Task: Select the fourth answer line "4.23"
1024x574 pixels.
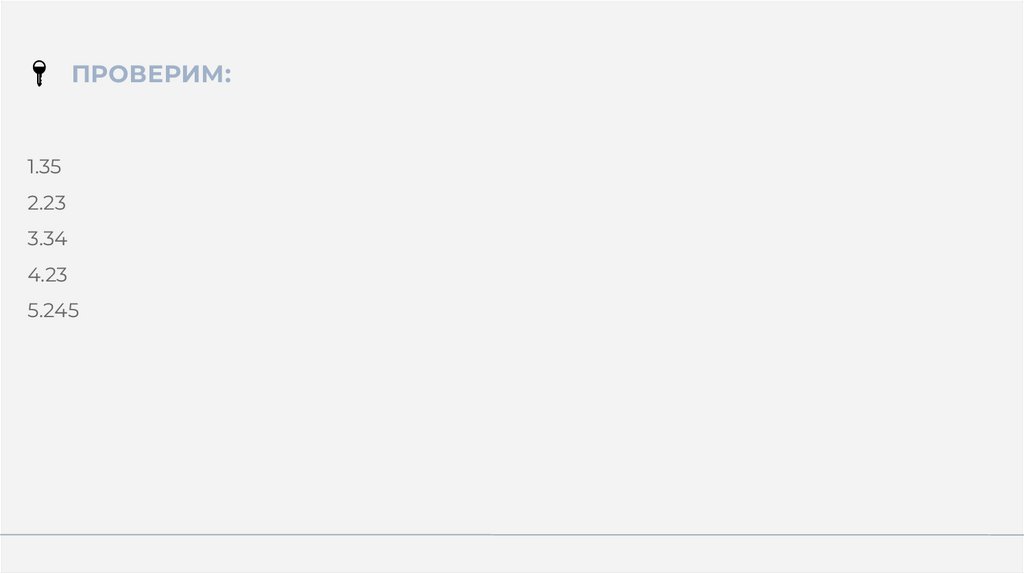Action: click(x=47, y=275)
